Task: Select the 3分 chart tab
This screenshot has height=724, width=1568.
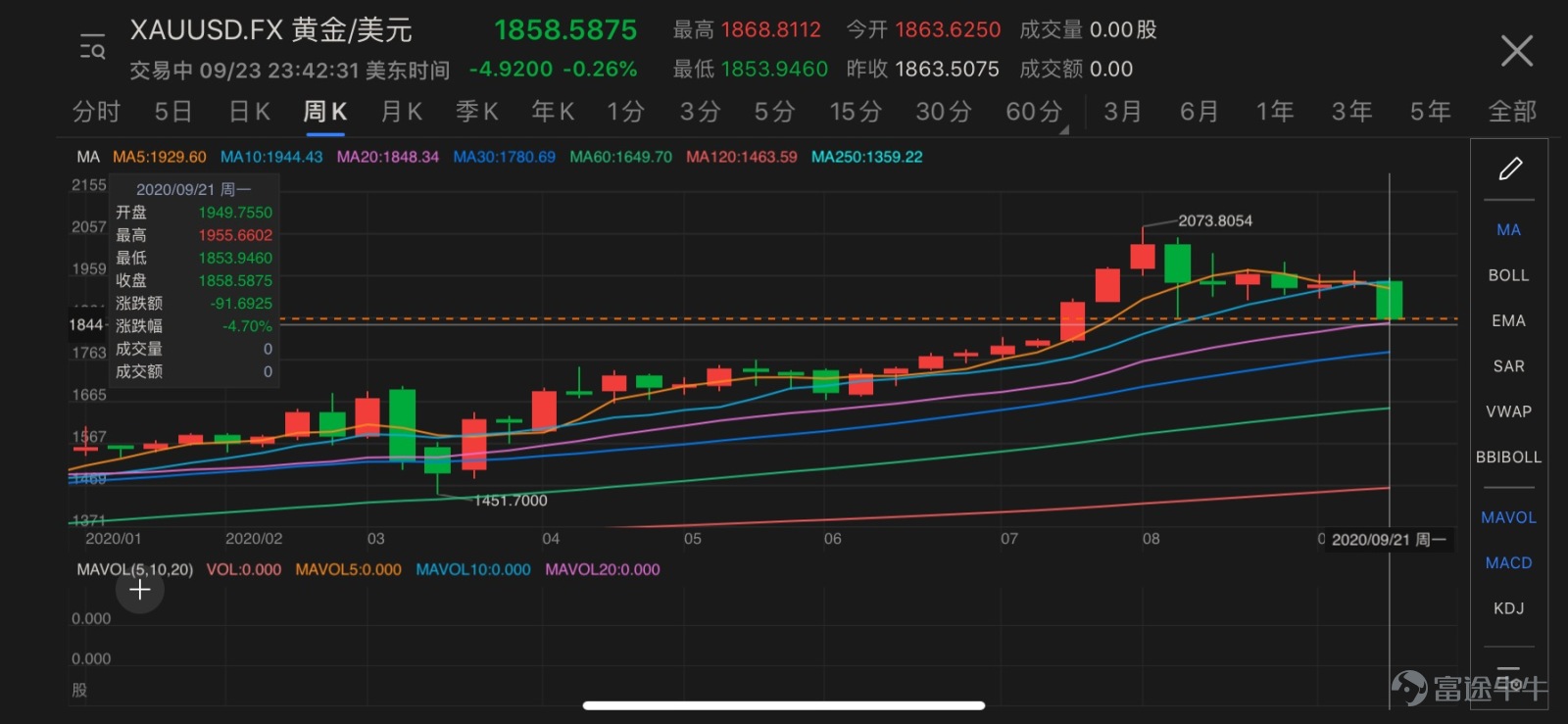Action: (x=701, y=112)
